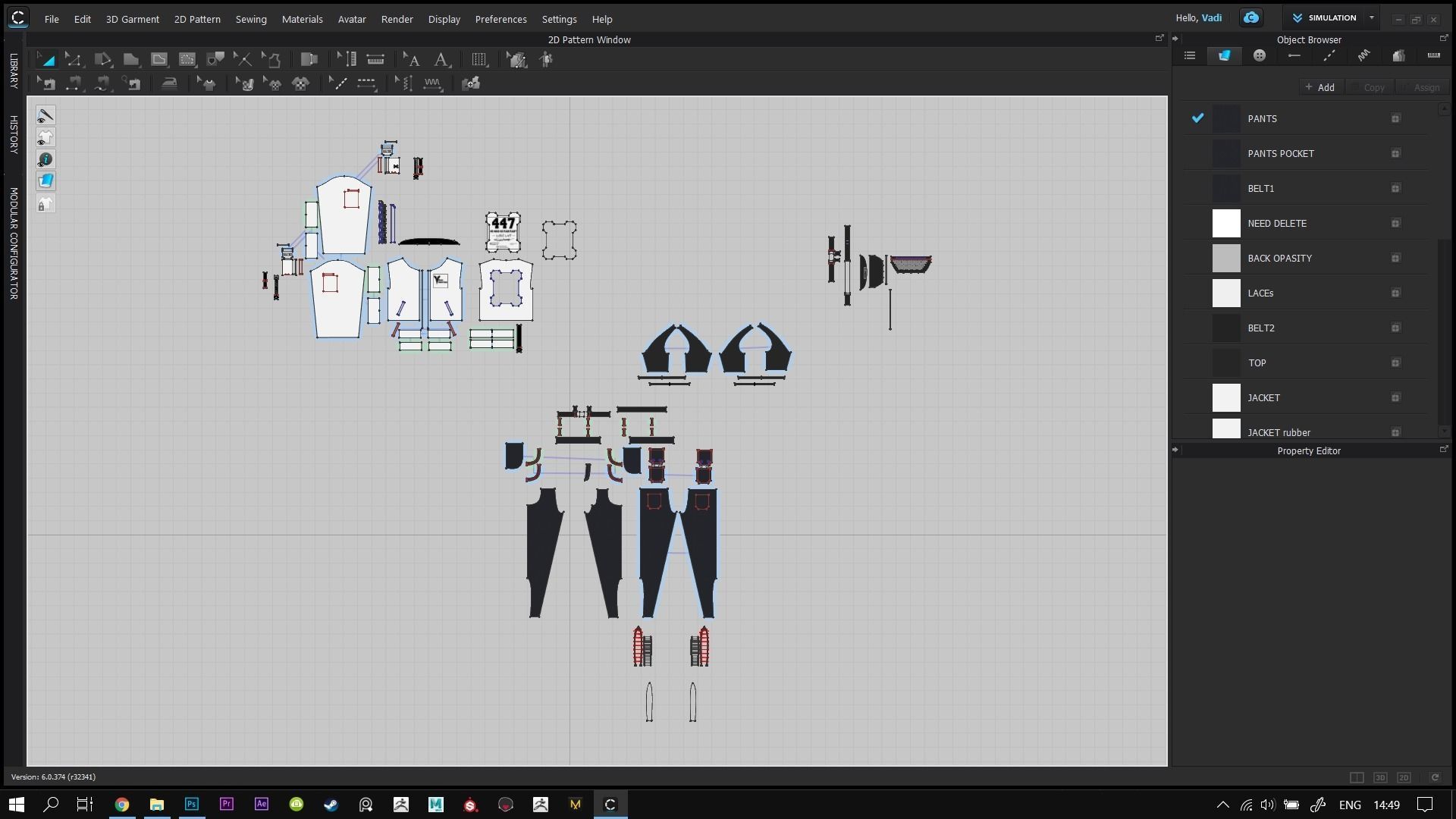Open the Puckering tab in Object Browser
Image resolution: width=1456 pixels, height=819 pixels.
(1364, 55)
